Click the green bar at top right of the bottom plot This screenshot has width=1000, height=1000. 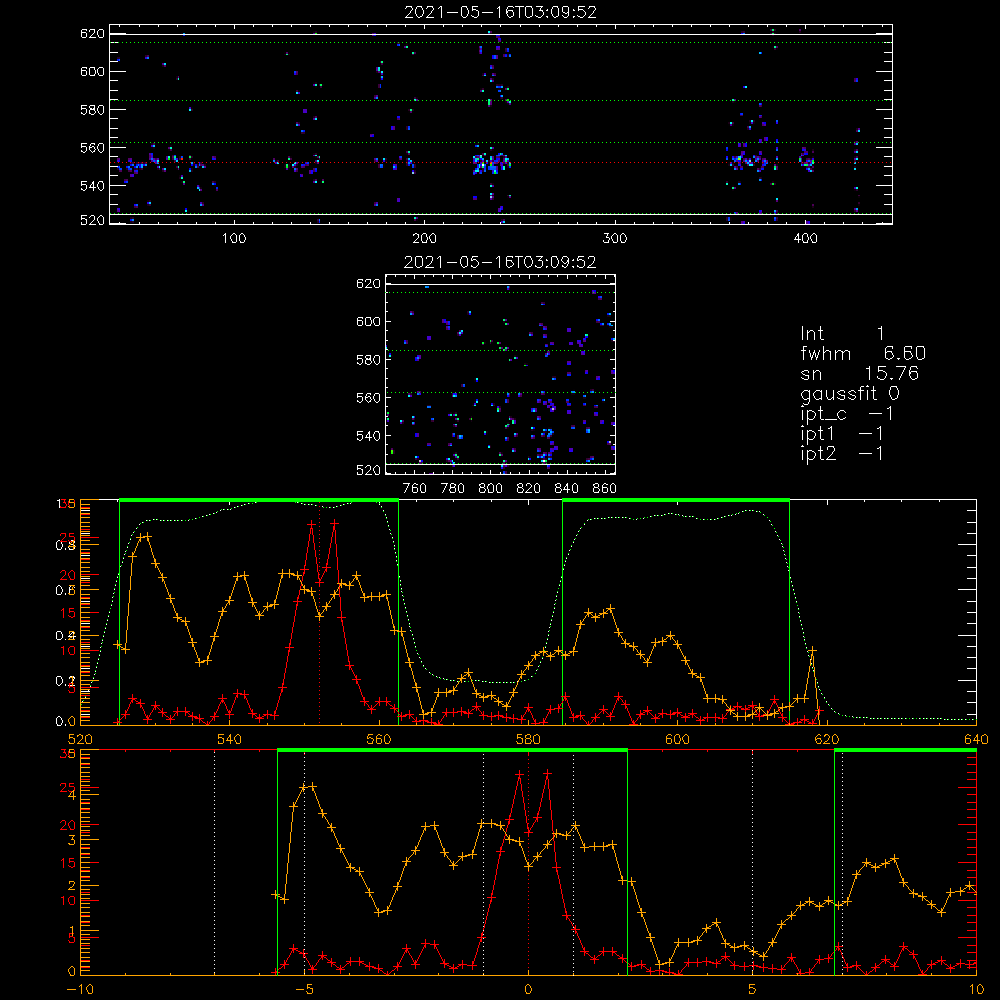coord(906,750)
